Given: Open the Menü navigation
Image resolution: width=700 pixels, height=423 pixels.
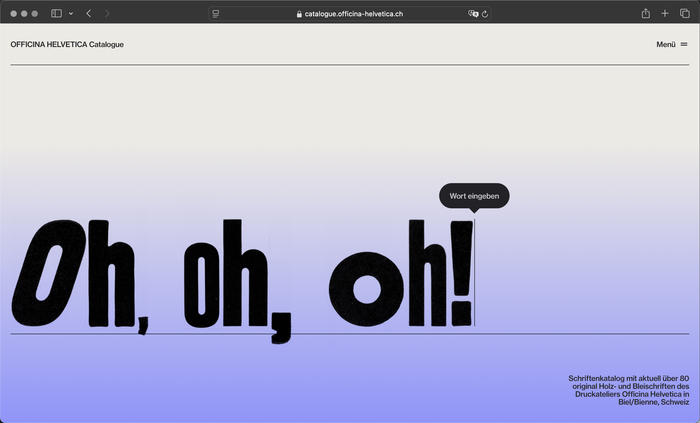Looking at the screenshot, I should pyautogui.click(x=666, y=44).
